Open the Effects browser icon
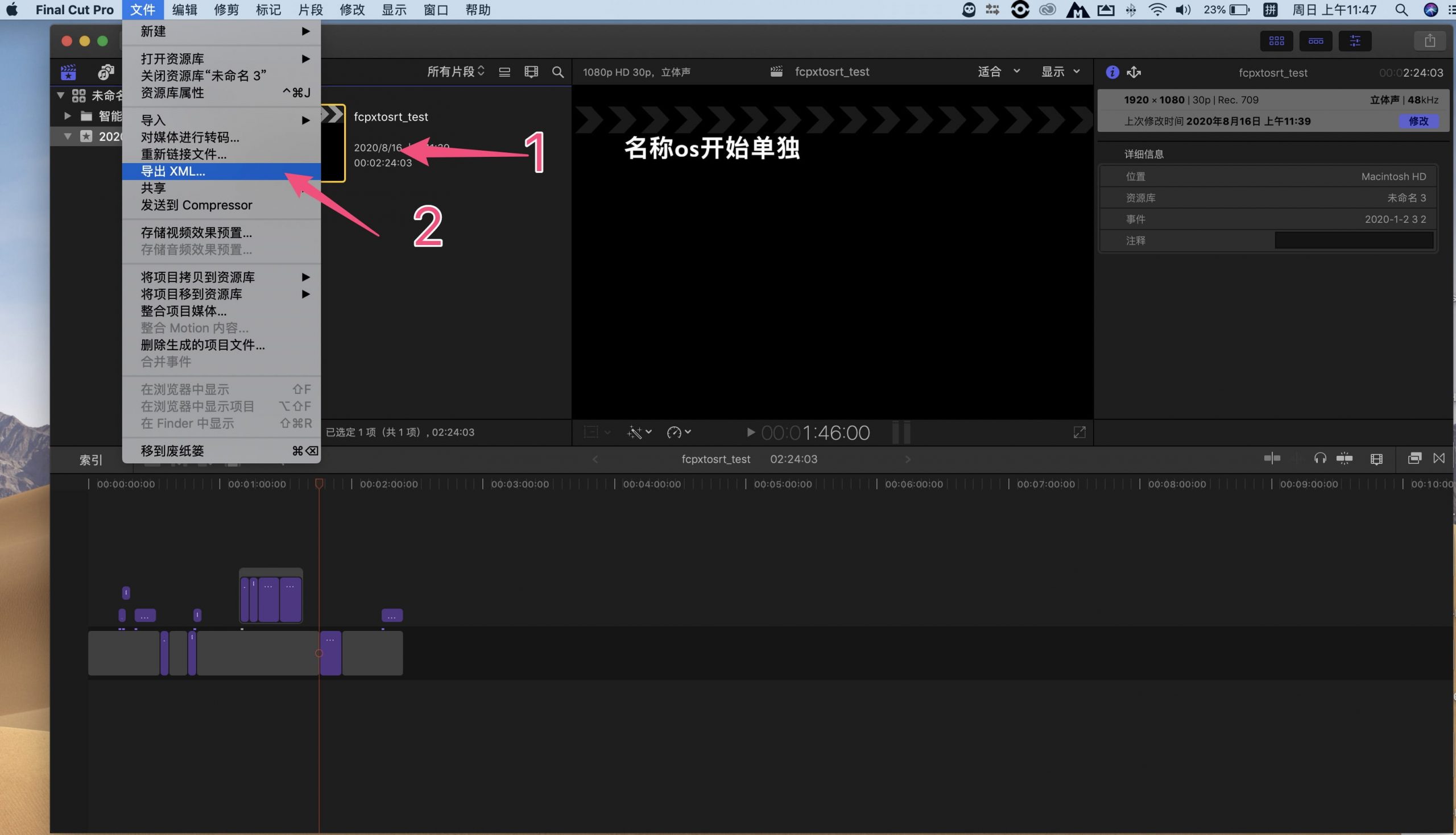Image resolution: width=1456 pixels, height=835 pixels. coord(1414,458)
